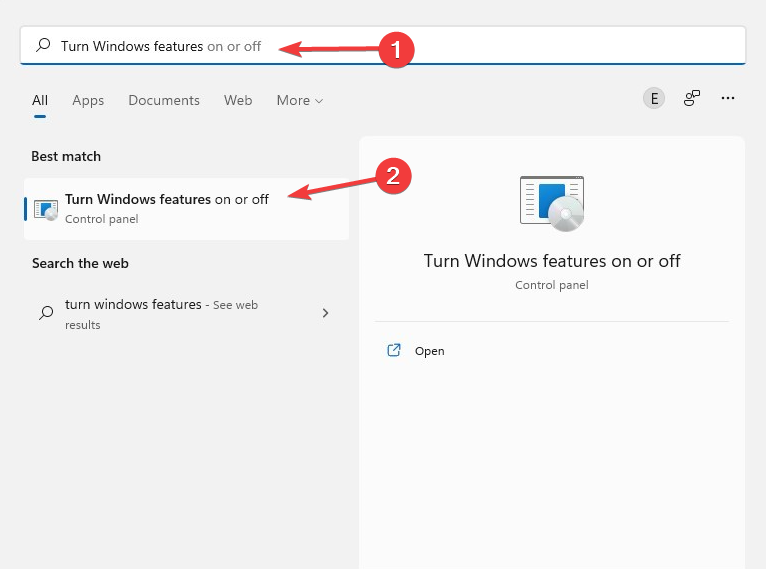
Task: Switch to the Apps tab
Action: tap(88, 100)
